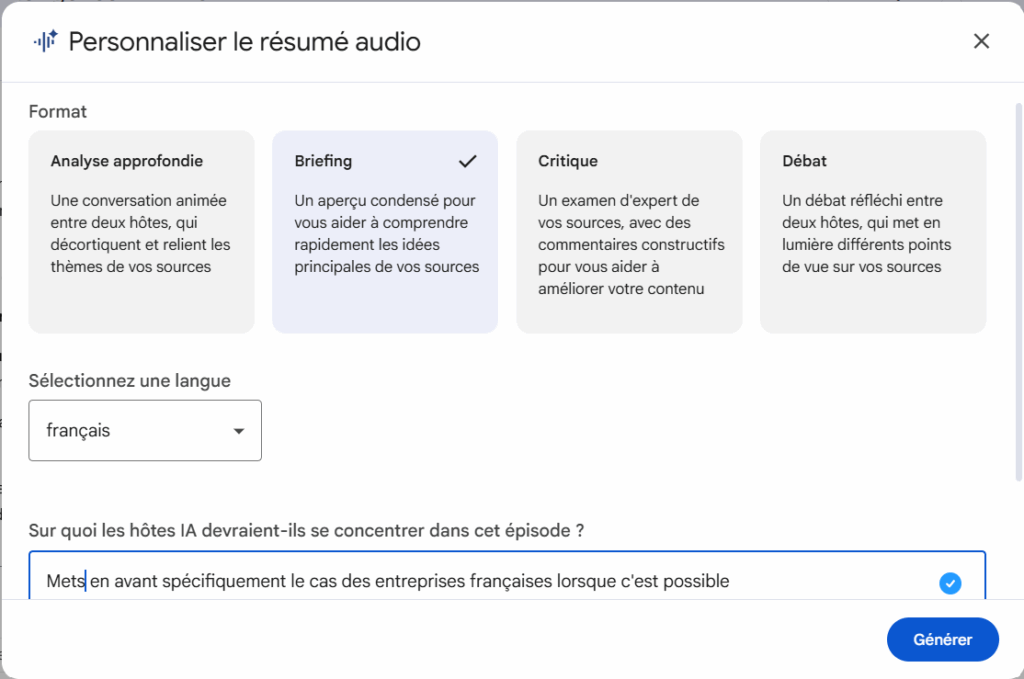The width and height of the screenshot is (1024, 679).
Task: Close the Personnaliser le résumé audio dialog
Action: [981, 41]
